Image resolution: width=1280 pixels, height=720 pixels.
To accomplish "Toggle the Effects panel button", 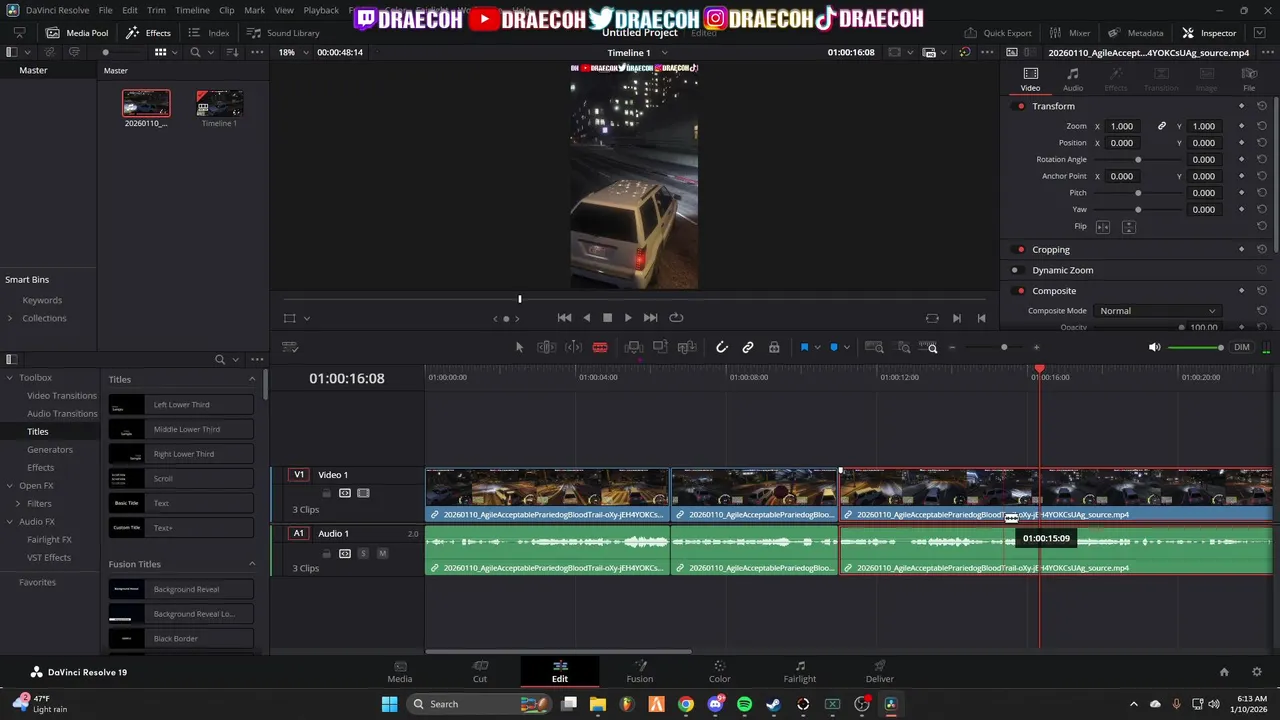I will point(148,33).
